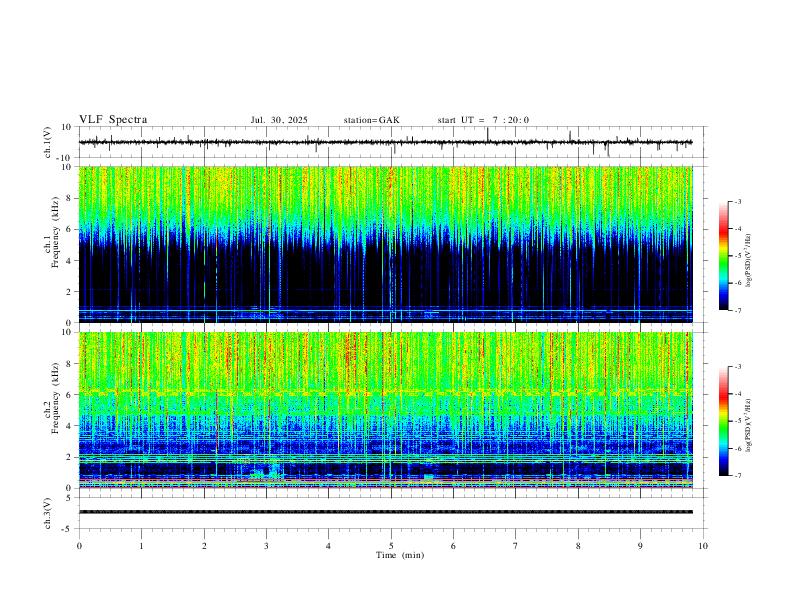Click the "5" tick on ch.3(V) axis
The width and height of the screenshot is (792, 612).
tap(69, 497)
